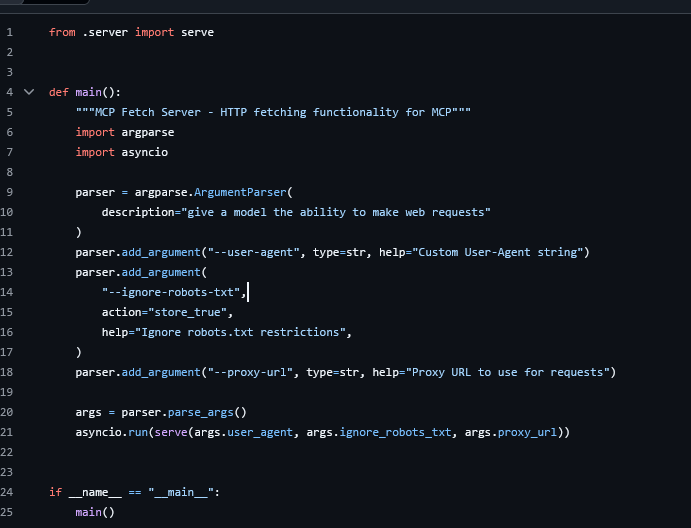This screenshot has height=528, width=691.
Task: Click "Ignore robots.txt restrictions" help string
Action: [240, 332]
